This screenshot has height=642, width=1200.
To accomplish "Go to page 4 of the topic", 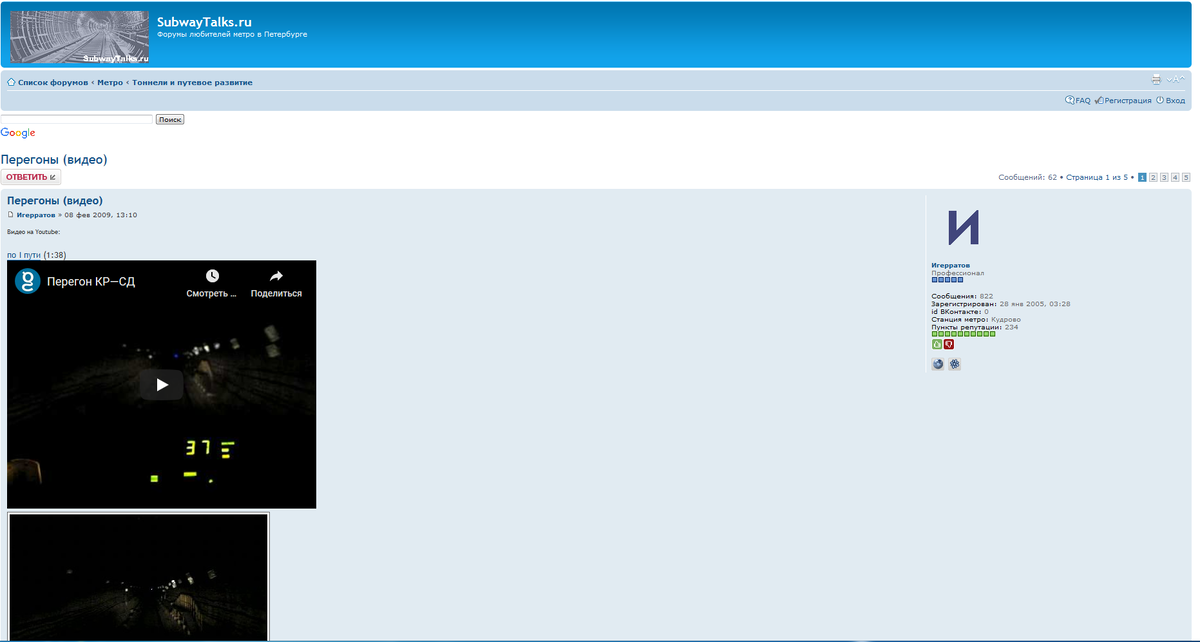I will (x=1175, y=177).
